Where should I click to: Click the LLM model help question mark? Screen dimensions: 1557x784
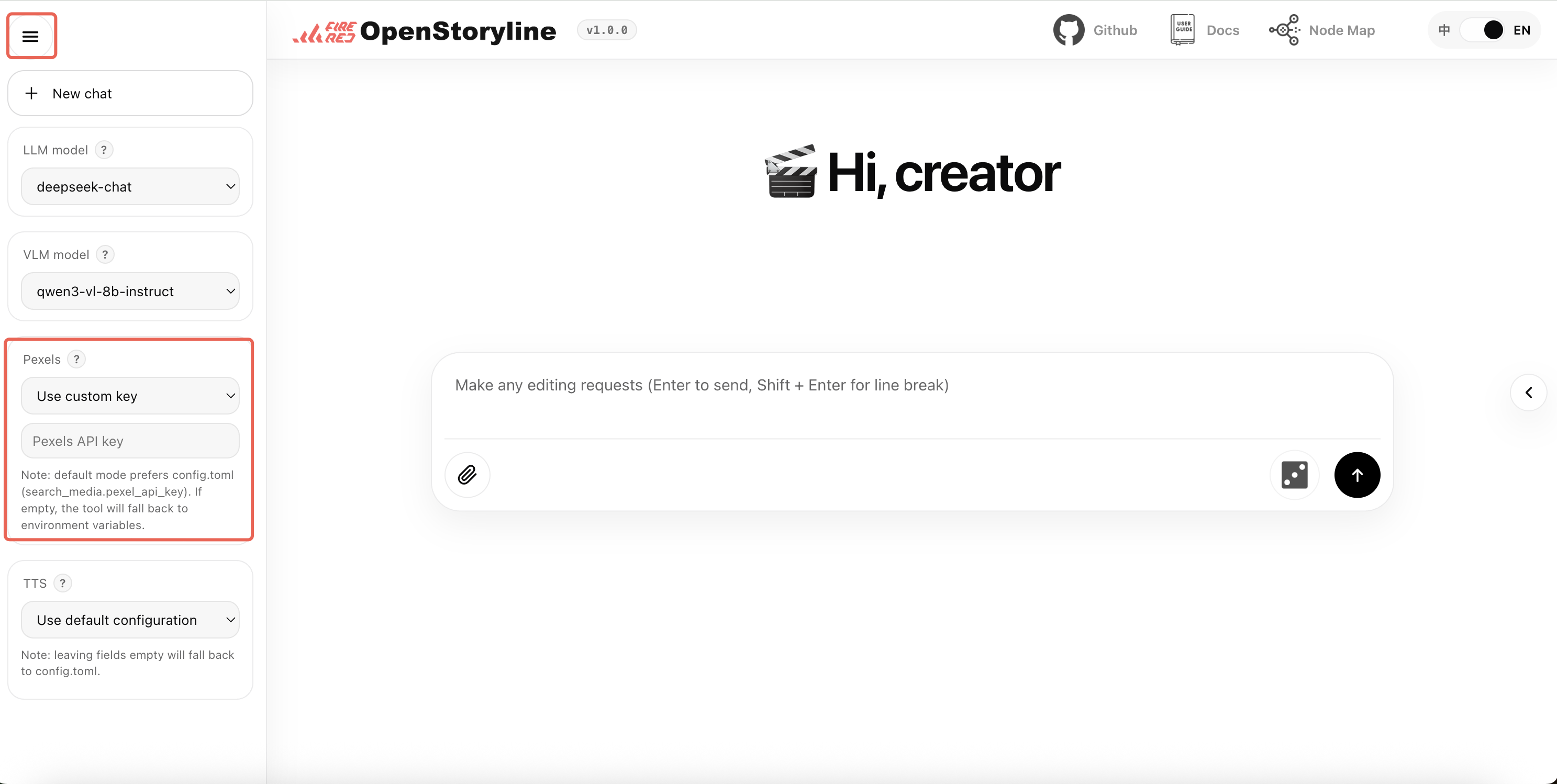pos(104,149)
